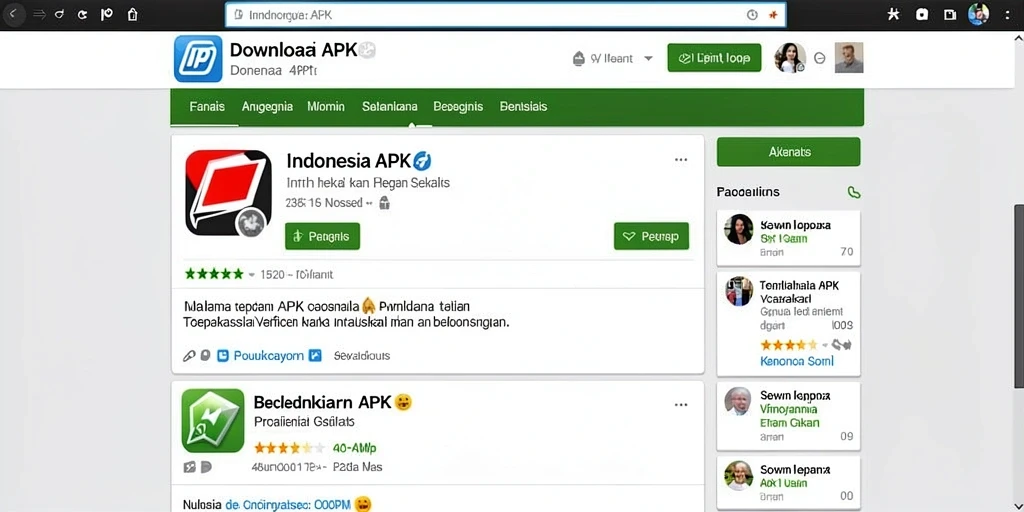
Task: Click the orange stars under Beclednkiarn APK
Action: click(289, 448)
